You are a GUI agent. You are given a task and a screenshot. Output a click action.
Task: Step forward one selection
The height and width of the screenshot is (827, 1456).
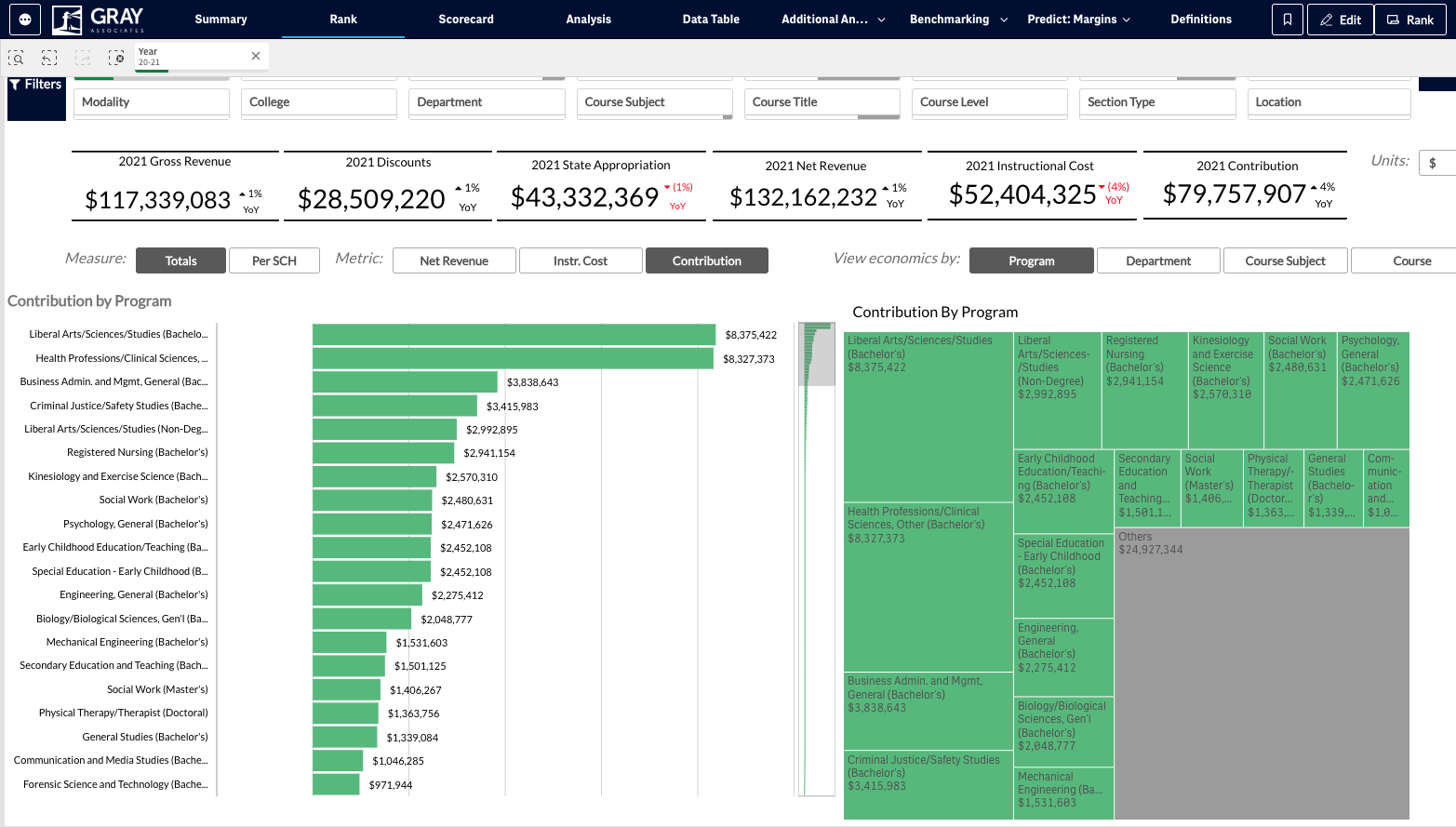[x=83, y=58]
